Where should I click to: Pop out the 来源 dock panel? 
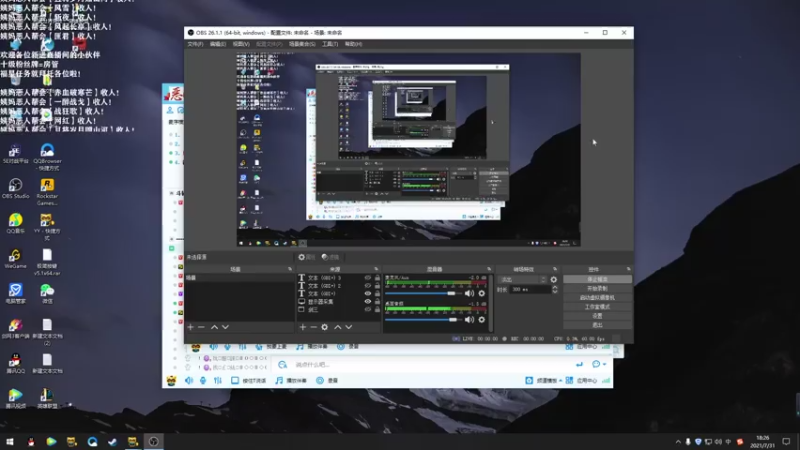pyautogui.click(x=376, y=269)
